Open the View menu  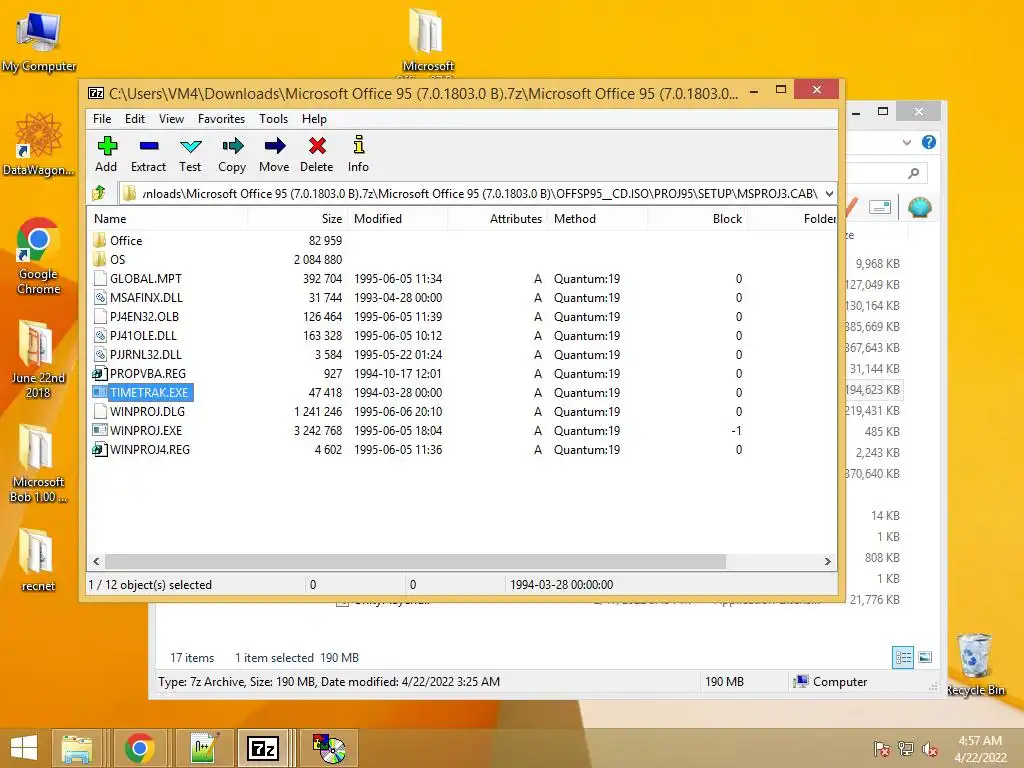click(171, 119)
